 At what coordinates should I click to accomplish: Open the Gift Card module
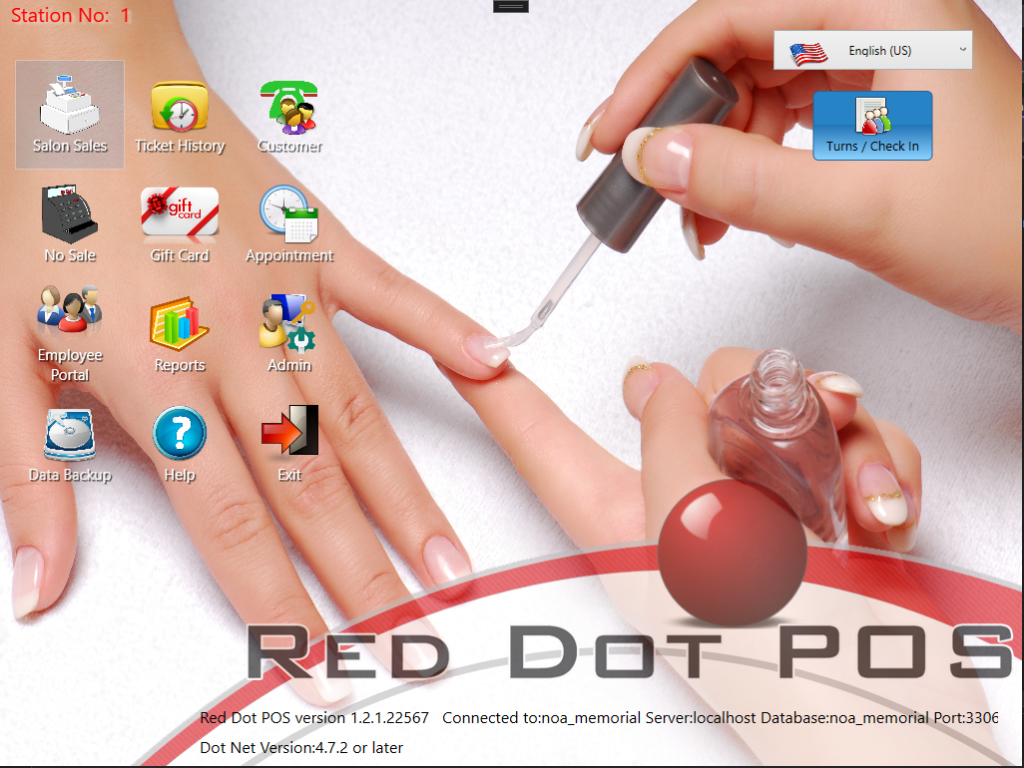coord(180,224)
